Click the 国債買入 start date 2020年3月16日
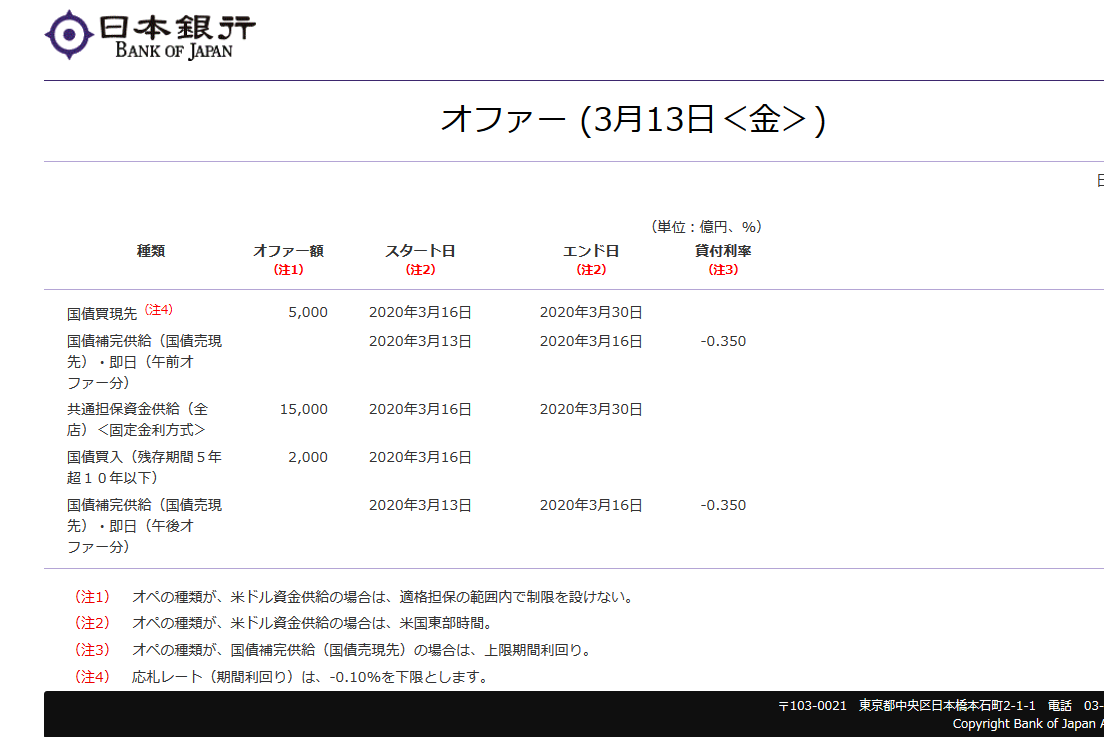 pos(420,457)
